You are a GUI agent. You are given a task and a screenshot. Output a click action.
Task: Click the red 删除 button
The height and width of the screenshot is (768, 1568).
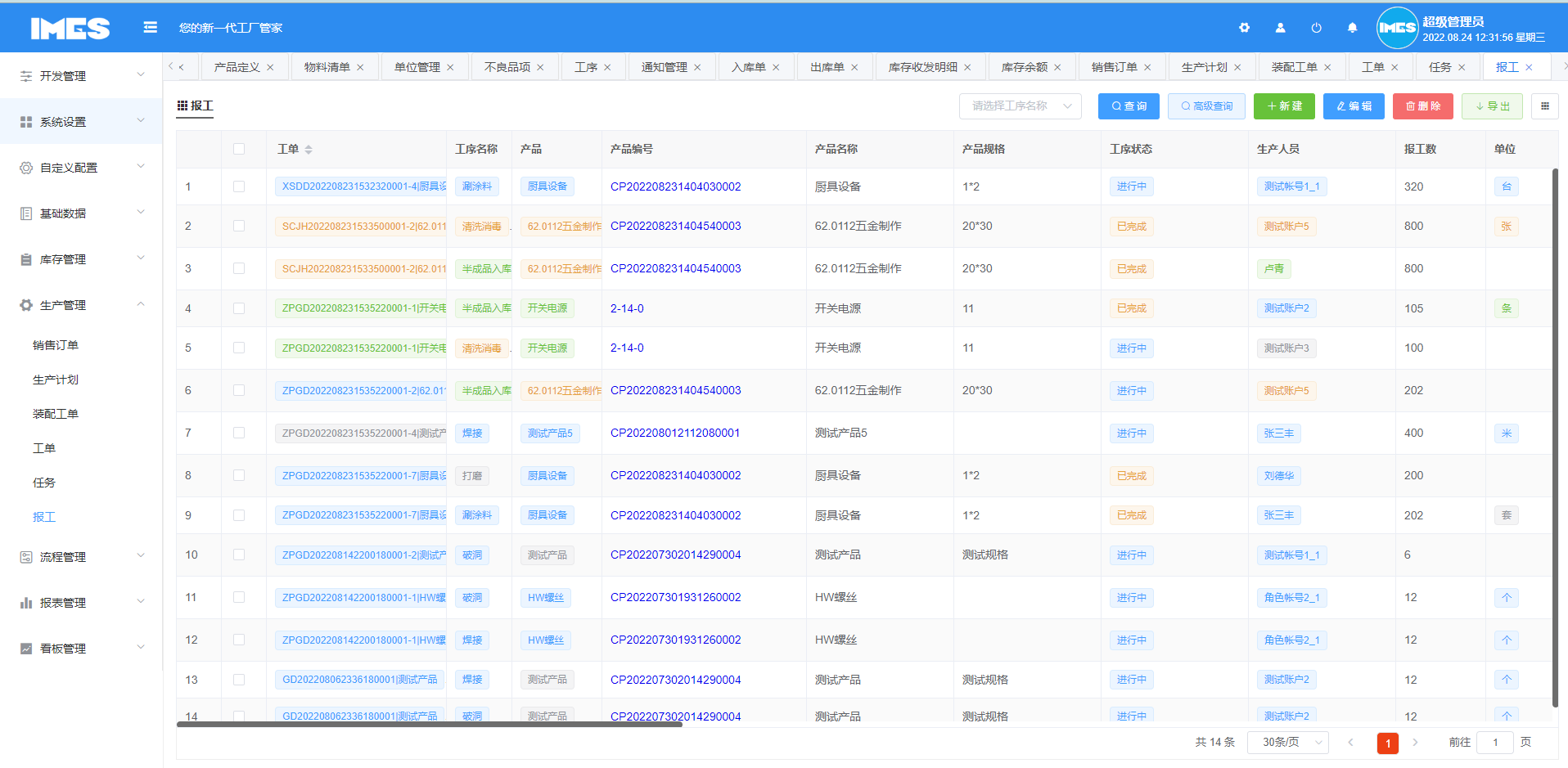pyautogui.click(x=1423, y=106)
